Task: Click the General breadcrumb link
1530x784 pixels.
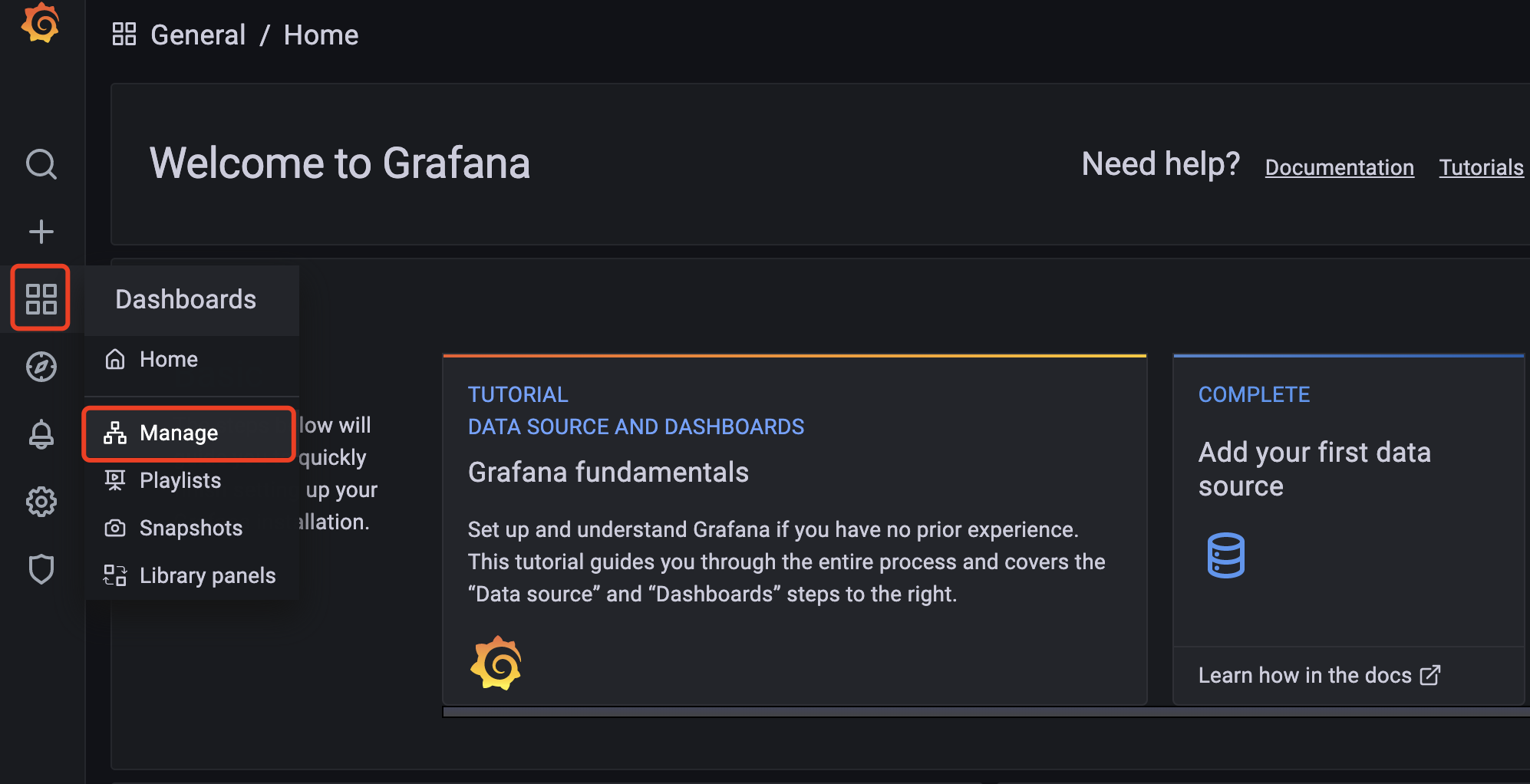Action: (x=198, y=35)
